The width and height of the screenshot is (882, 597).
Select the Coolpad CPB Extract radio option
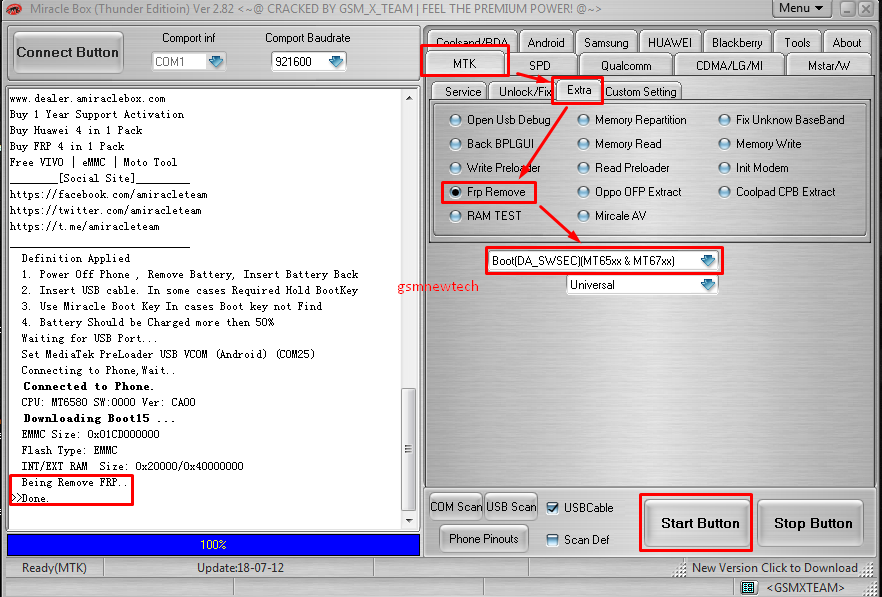click(724, 192)
